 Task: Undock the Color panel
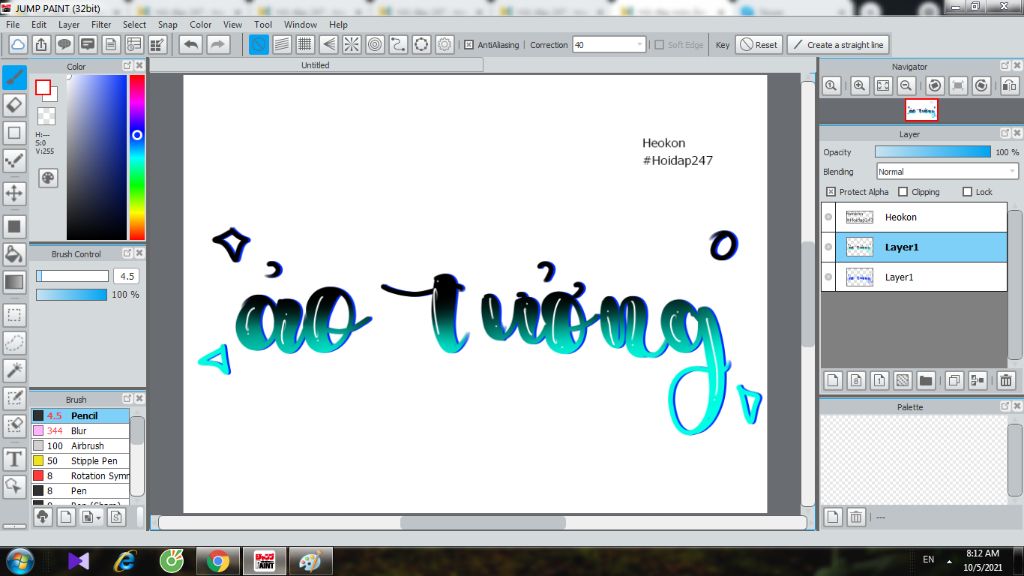pyautogui.click(x=127, y=65)
